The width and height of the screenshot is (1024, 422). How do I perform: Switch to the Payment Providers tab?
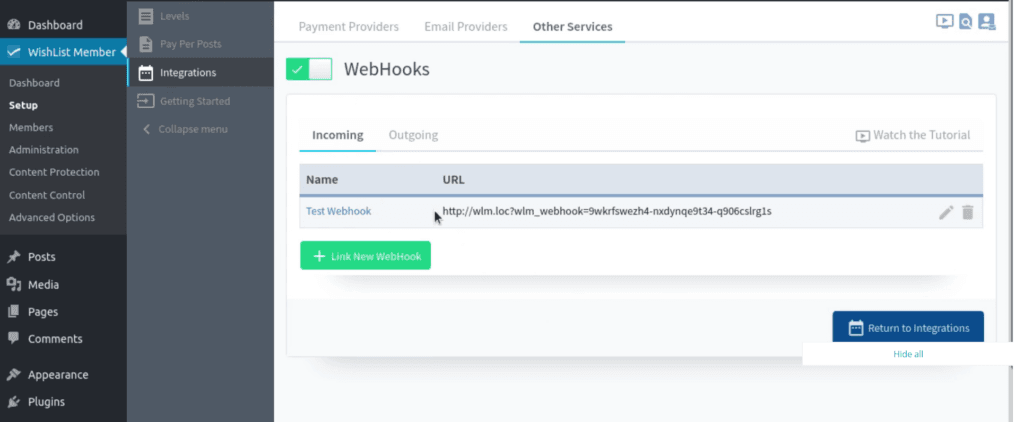tap(349, 27)
